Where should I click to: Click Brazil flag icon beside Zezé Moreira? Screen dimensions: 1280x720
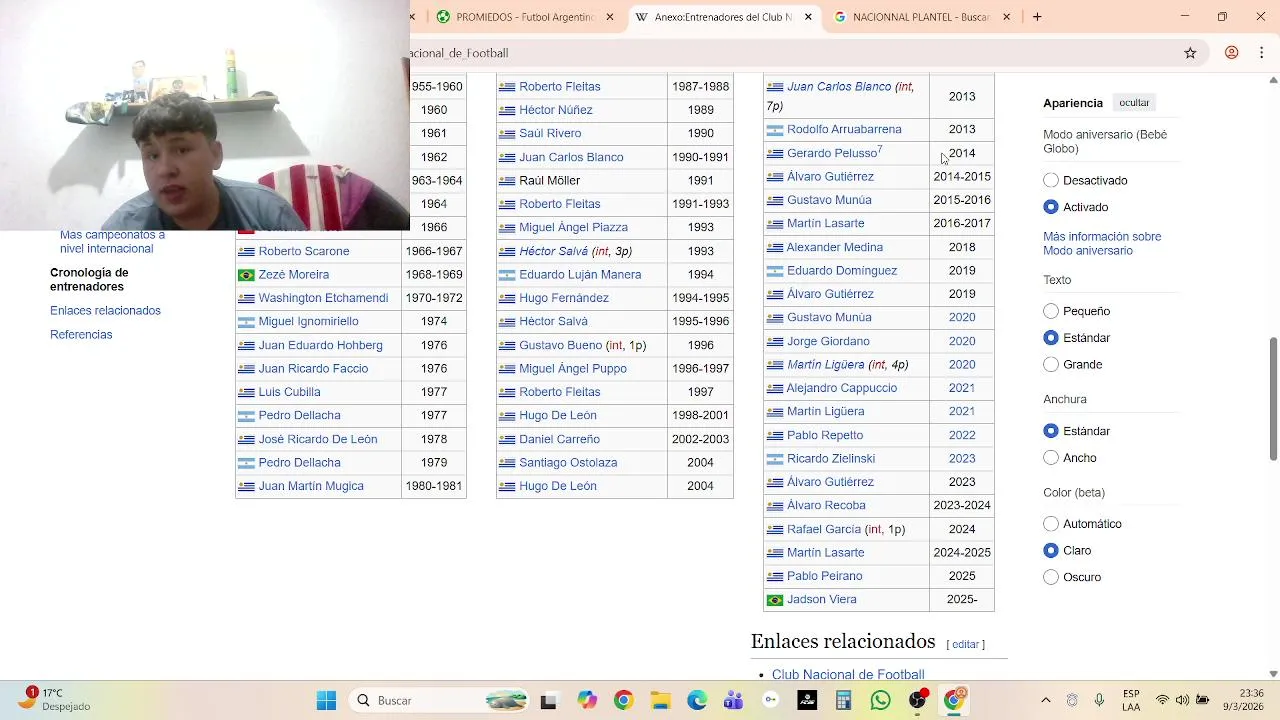[246, 275]
